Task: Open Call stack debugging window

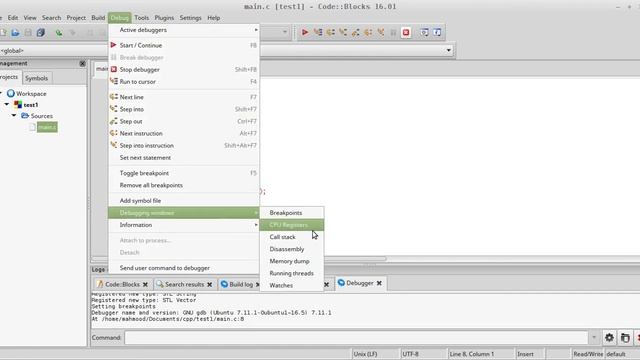Action: click(x=292, y=237)
